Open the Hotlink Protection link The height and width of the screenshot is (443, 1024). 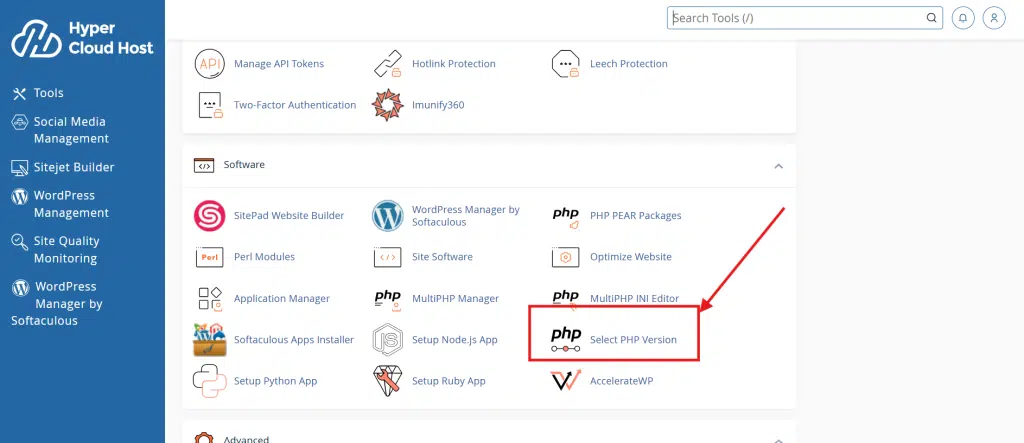coord(454,63)
